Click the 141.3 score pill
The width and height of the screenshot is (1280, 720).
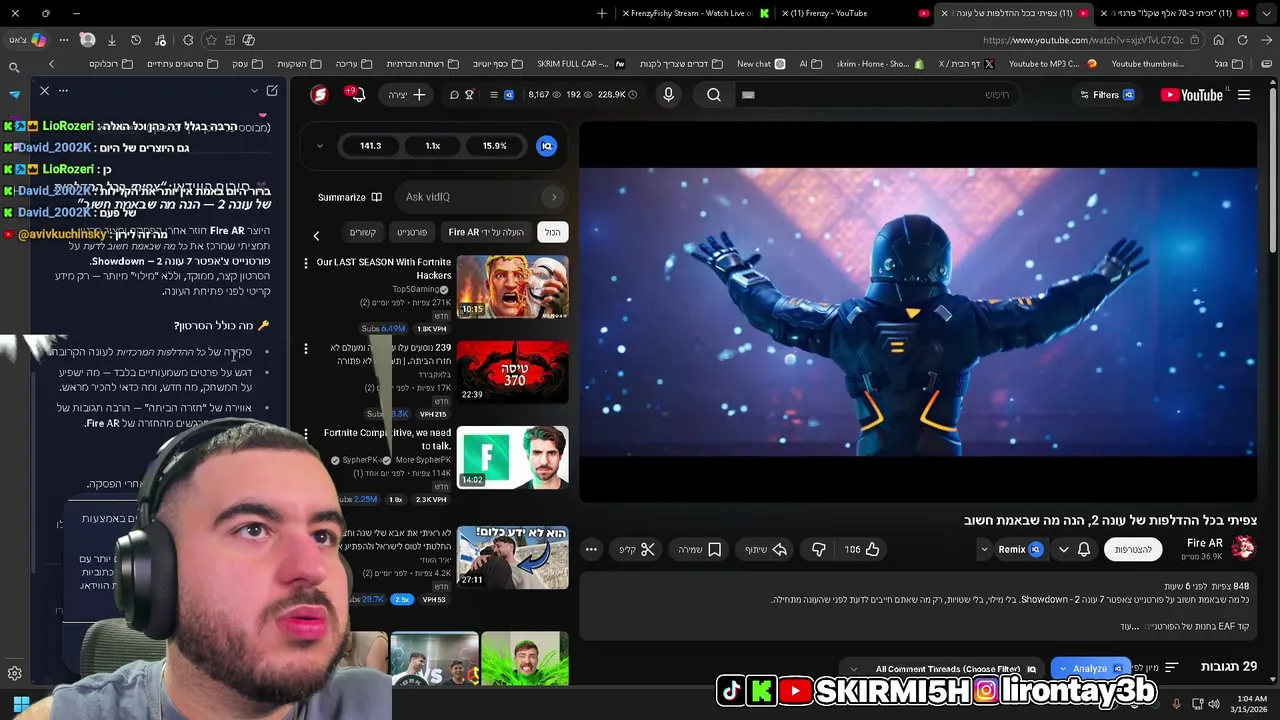tap(370, 146)
